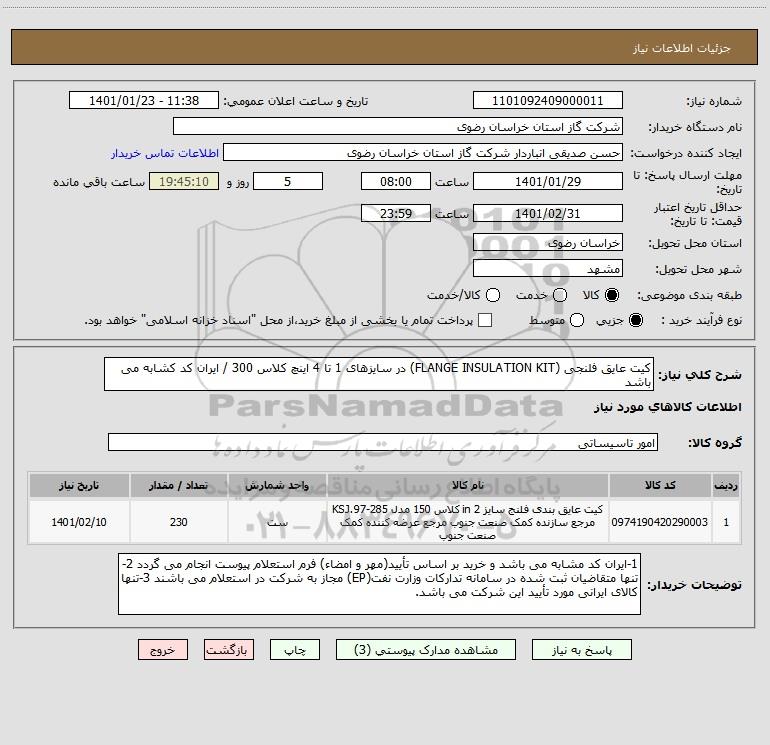Click the توضیحات خریدار notes box
The width and height of the screenshot is (770, 745).
(x=379, y=584)
